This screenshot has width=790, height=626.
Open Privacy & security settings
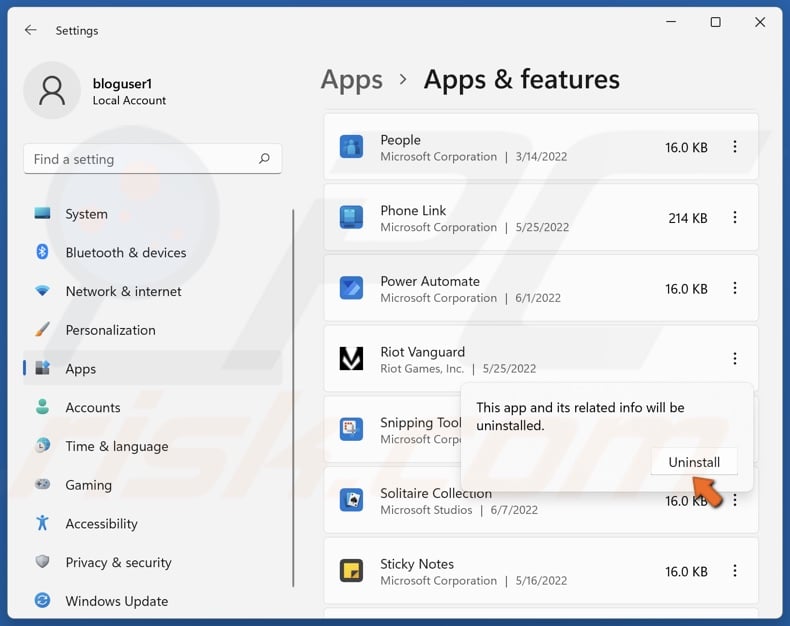tap(153, 562)
